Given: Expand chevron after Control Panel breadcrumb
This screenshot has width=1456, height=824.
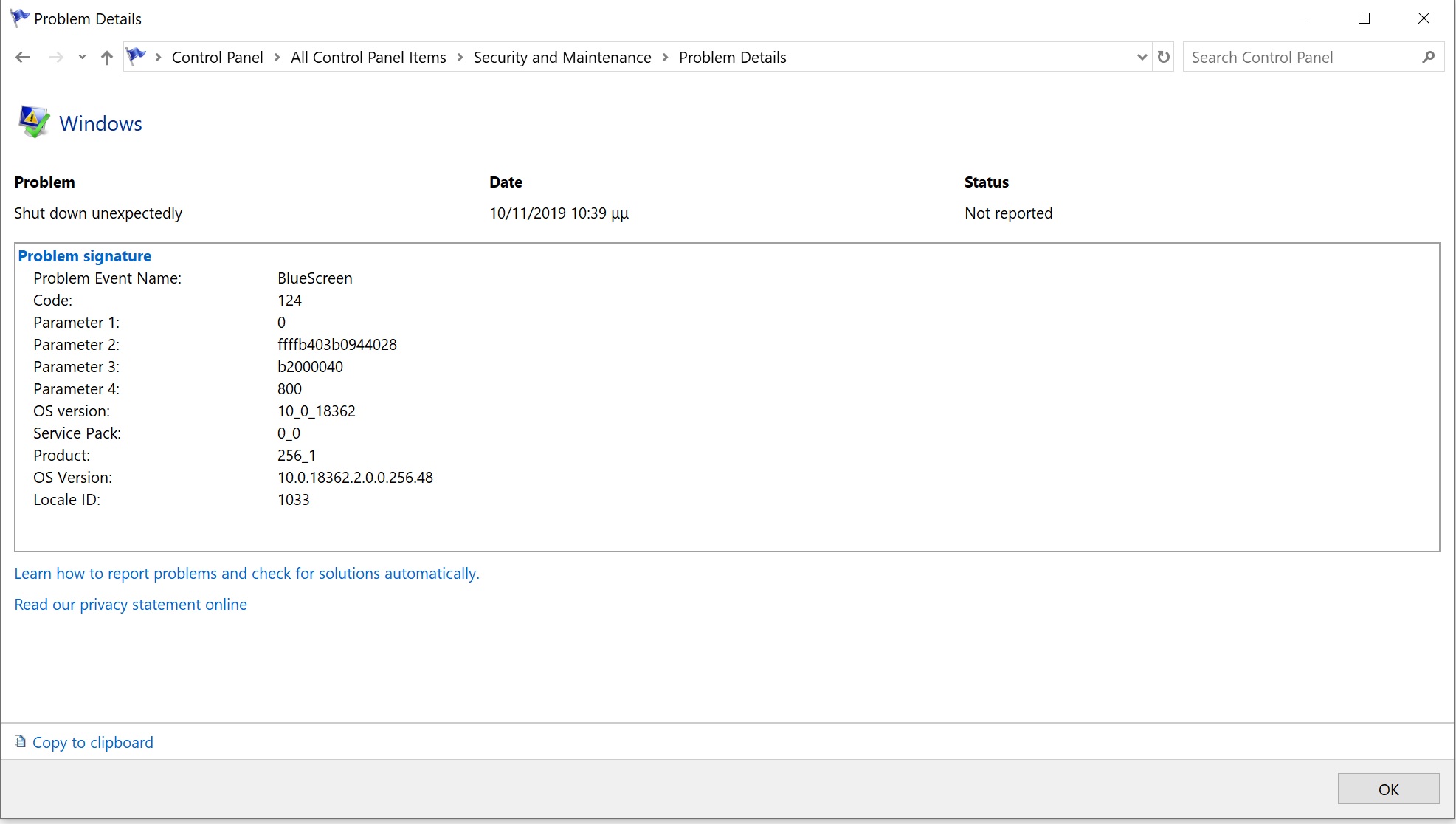Looking at the screenshot, I should tap(277, 58).
